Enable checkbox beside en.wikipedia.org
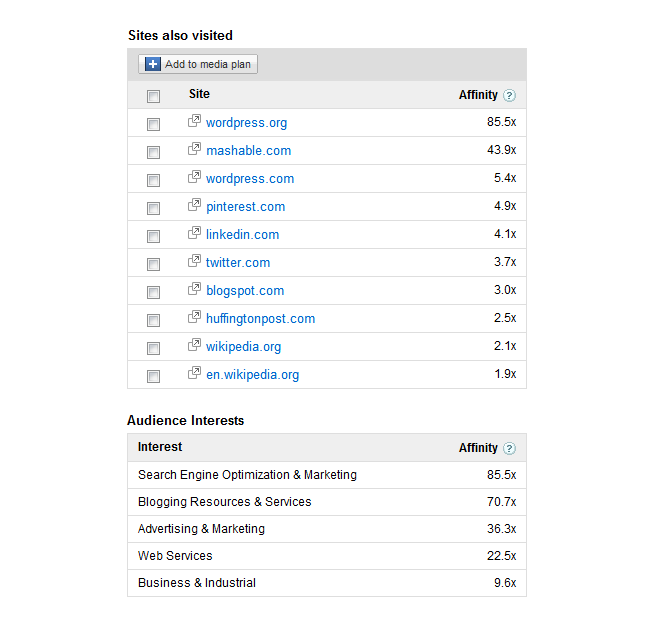 click(153, 376)
